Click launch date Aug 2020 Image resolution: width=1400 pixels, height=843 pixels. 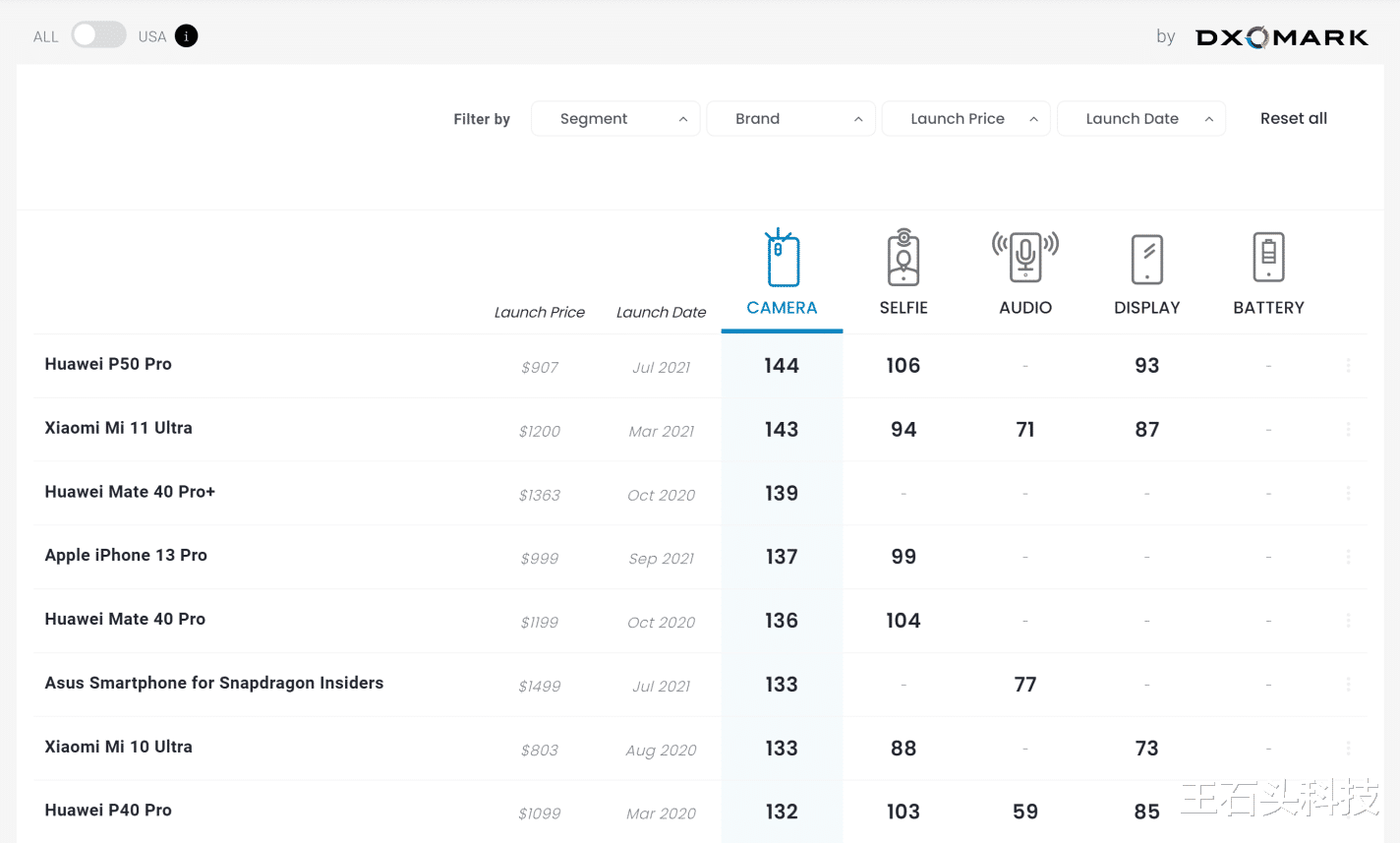662,750
